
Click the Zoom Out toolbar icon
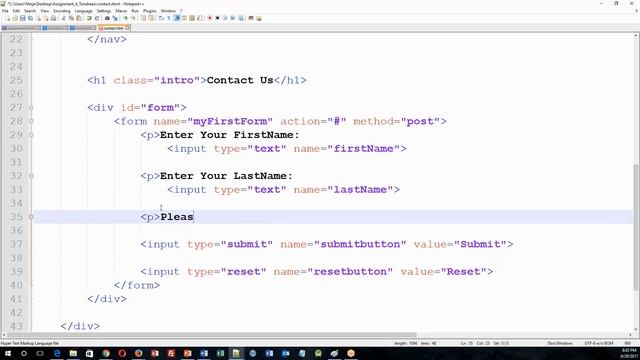[x=133, y=18]
